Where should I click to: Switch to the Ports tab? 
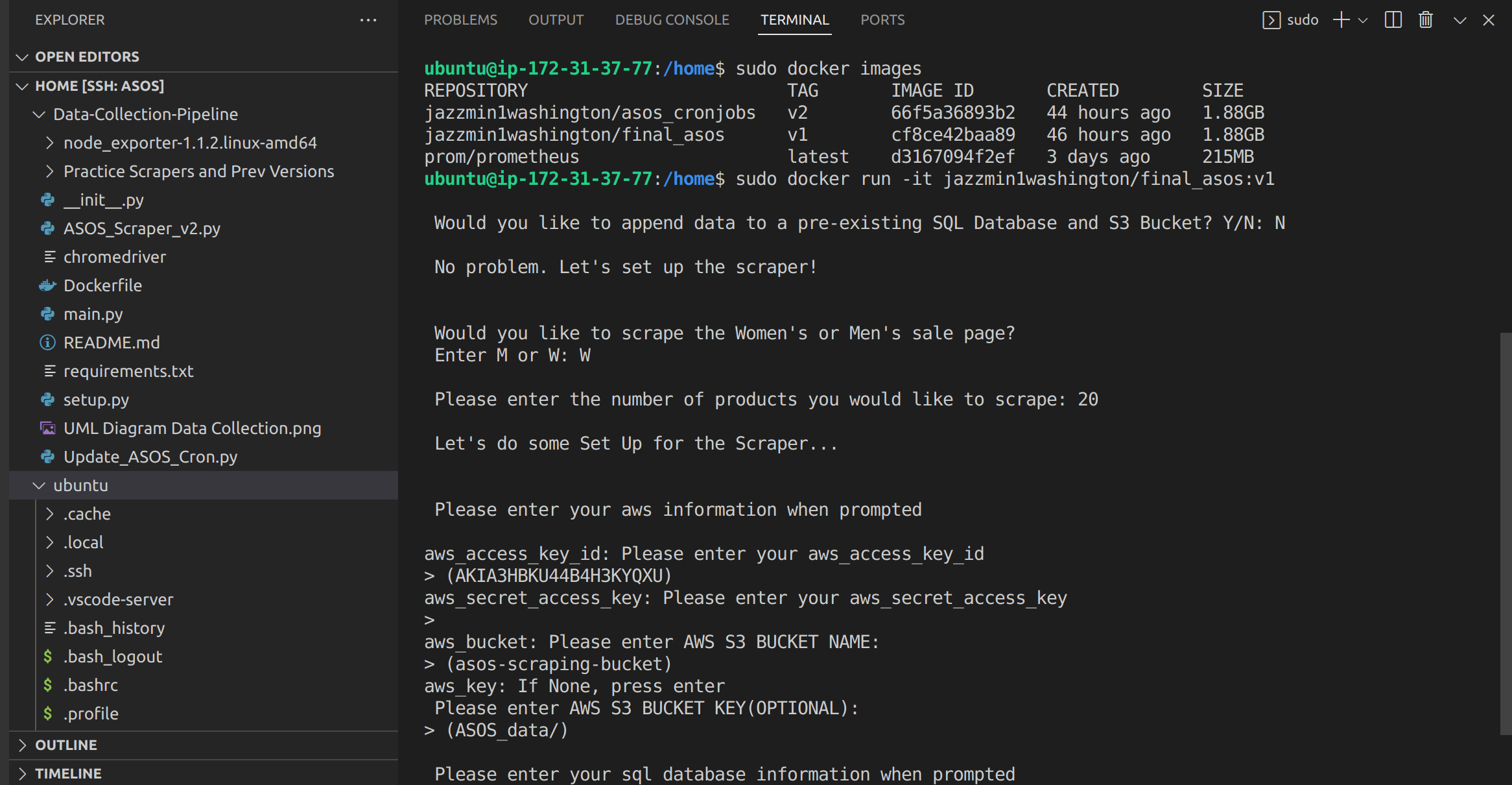[882, 20]
